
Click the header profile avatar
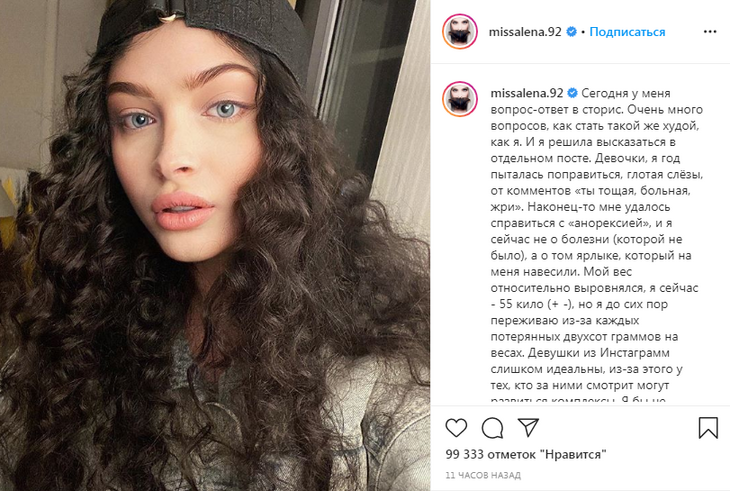pos(460,32)
